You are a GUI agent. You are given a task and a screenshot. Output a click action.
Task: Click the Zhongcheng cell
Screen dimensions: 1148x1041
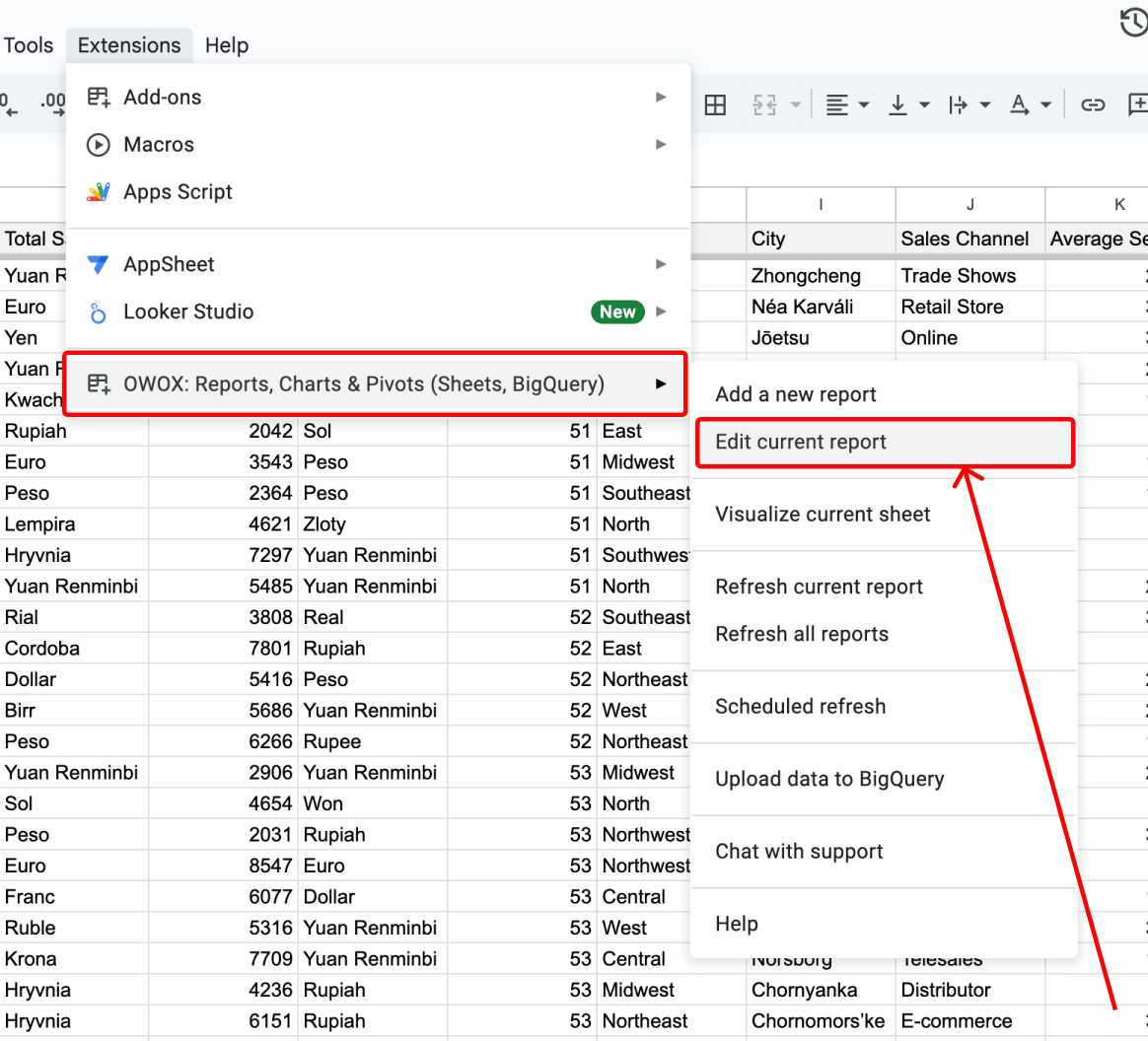[x=821, y=276]
